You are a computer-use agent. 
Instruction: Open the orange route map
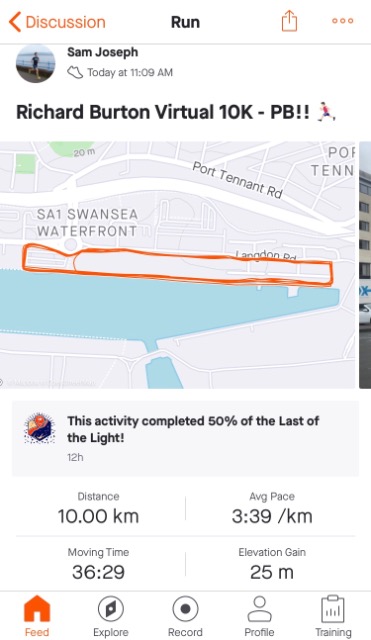point(178,264)
